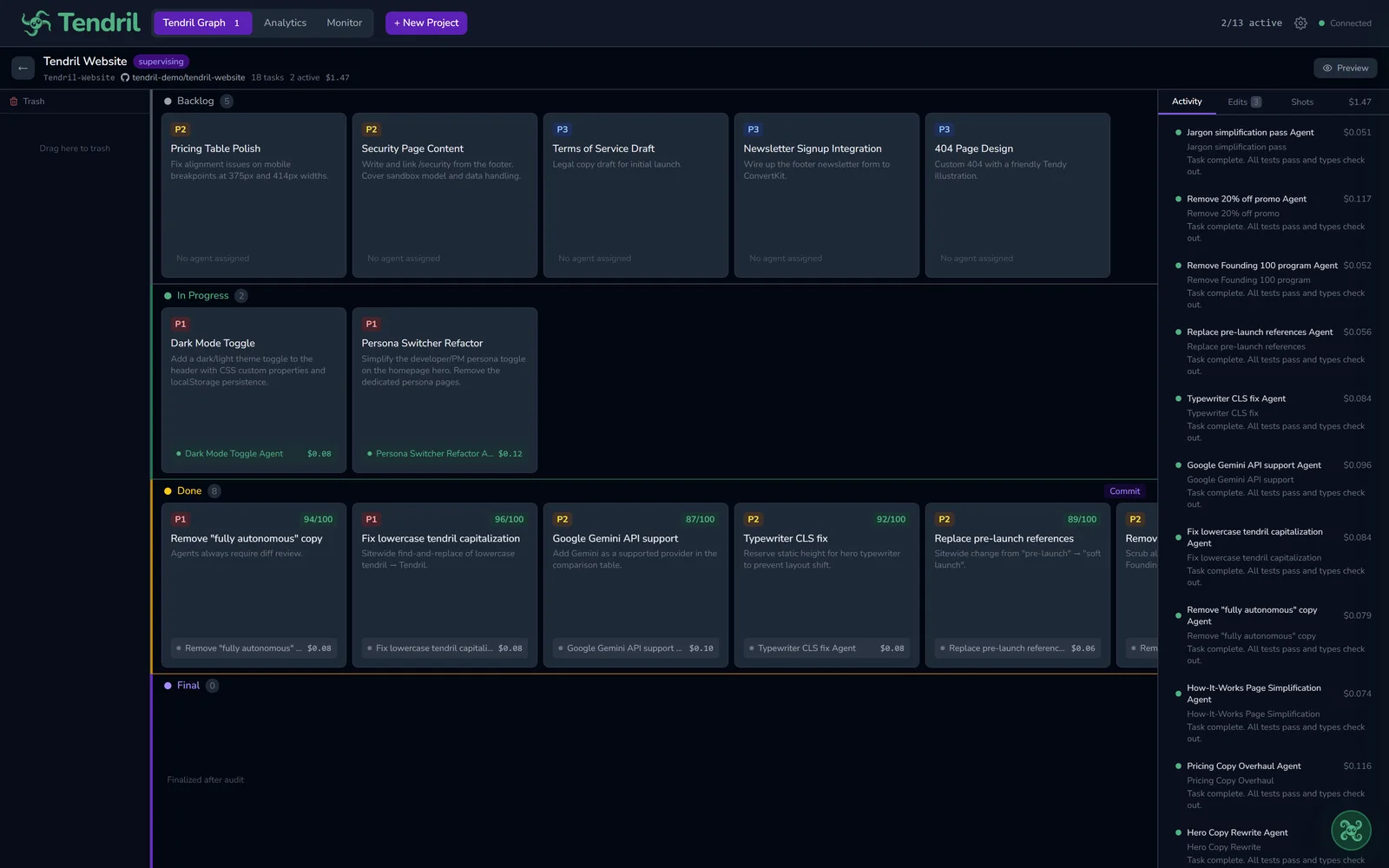Select the 404 Page Design card
Screen dimensions: 1389x868
pos(1017,194)
